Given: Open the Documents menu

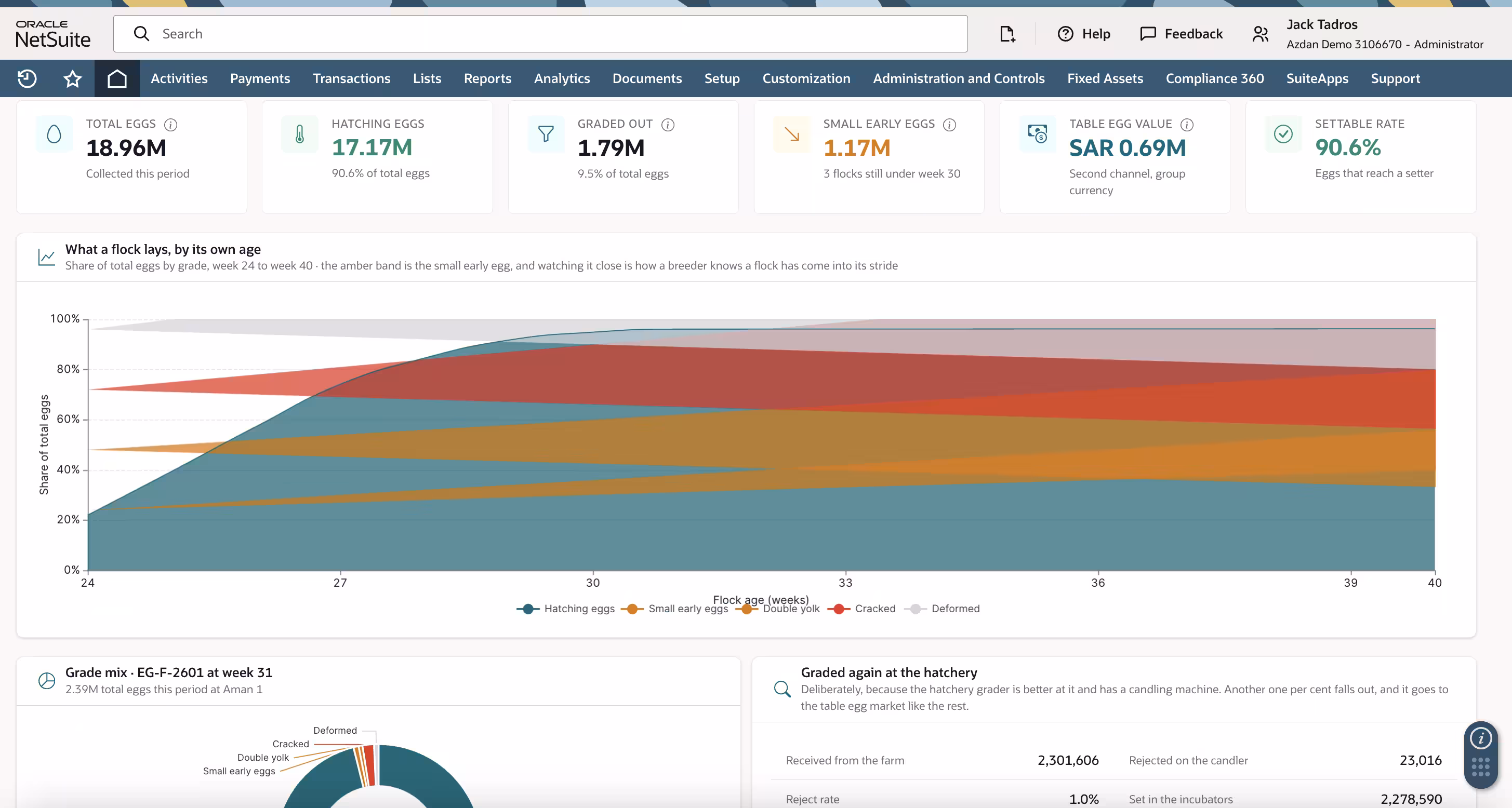Looking at the screenshot, I should [x=647, y=78].
